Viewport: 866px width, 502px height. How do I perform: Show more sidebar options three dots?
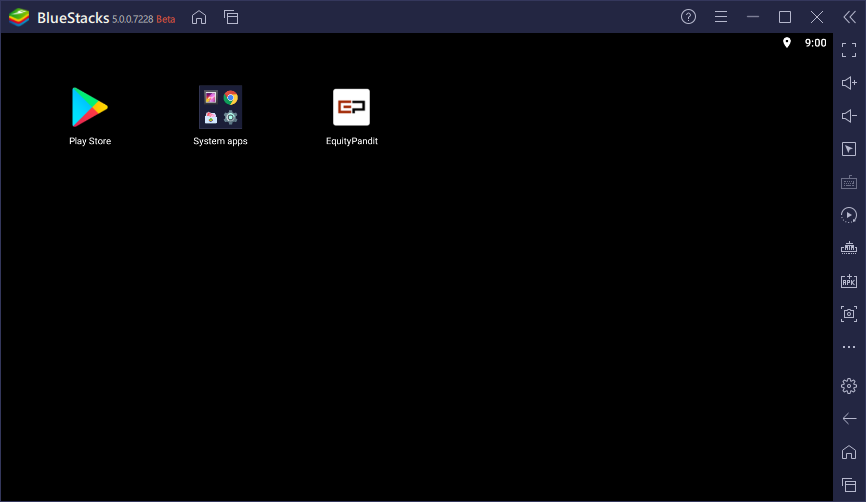[x=849, y=347]
